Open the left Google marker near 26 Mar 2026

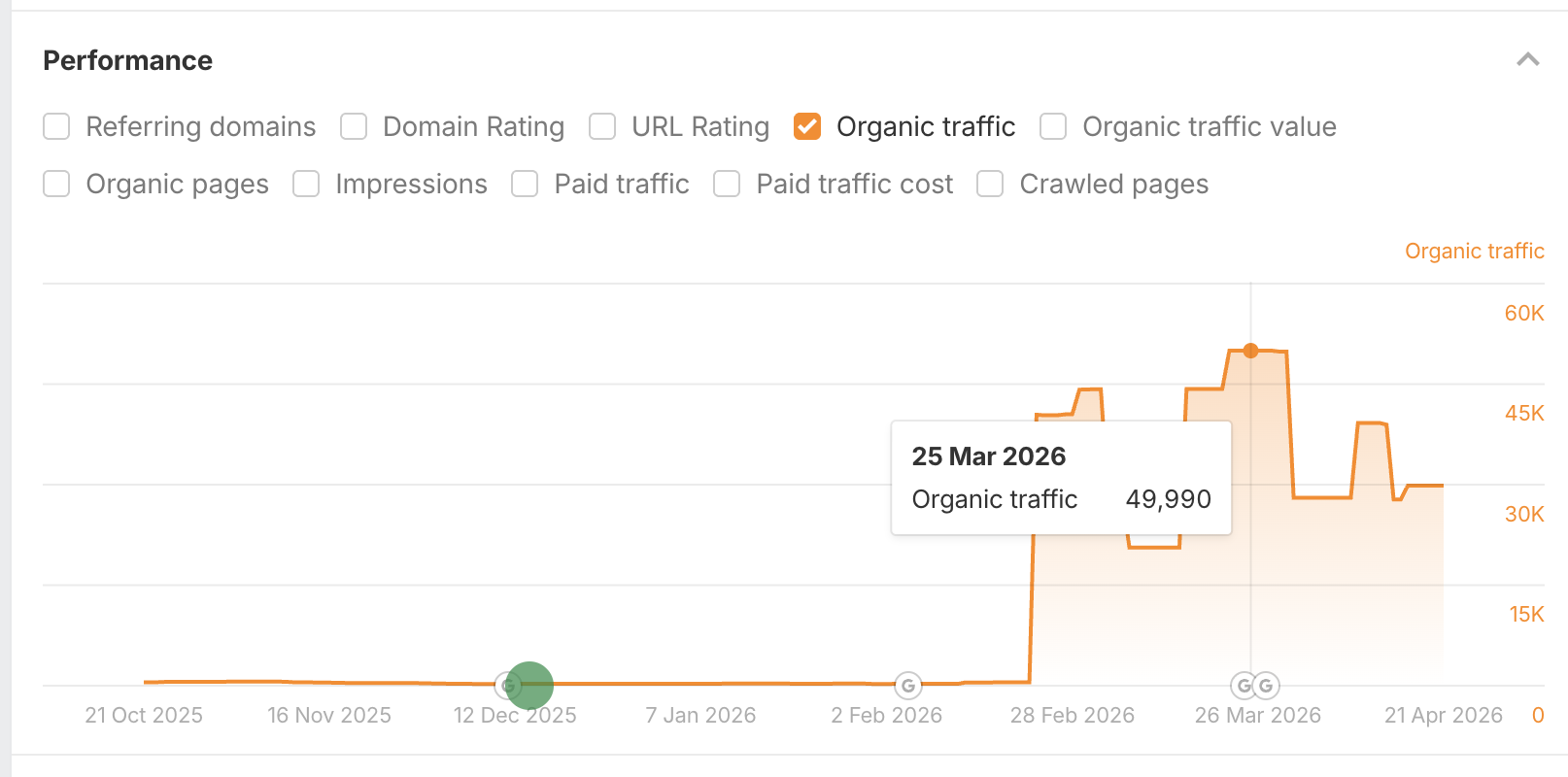[x=1243, y=686]
